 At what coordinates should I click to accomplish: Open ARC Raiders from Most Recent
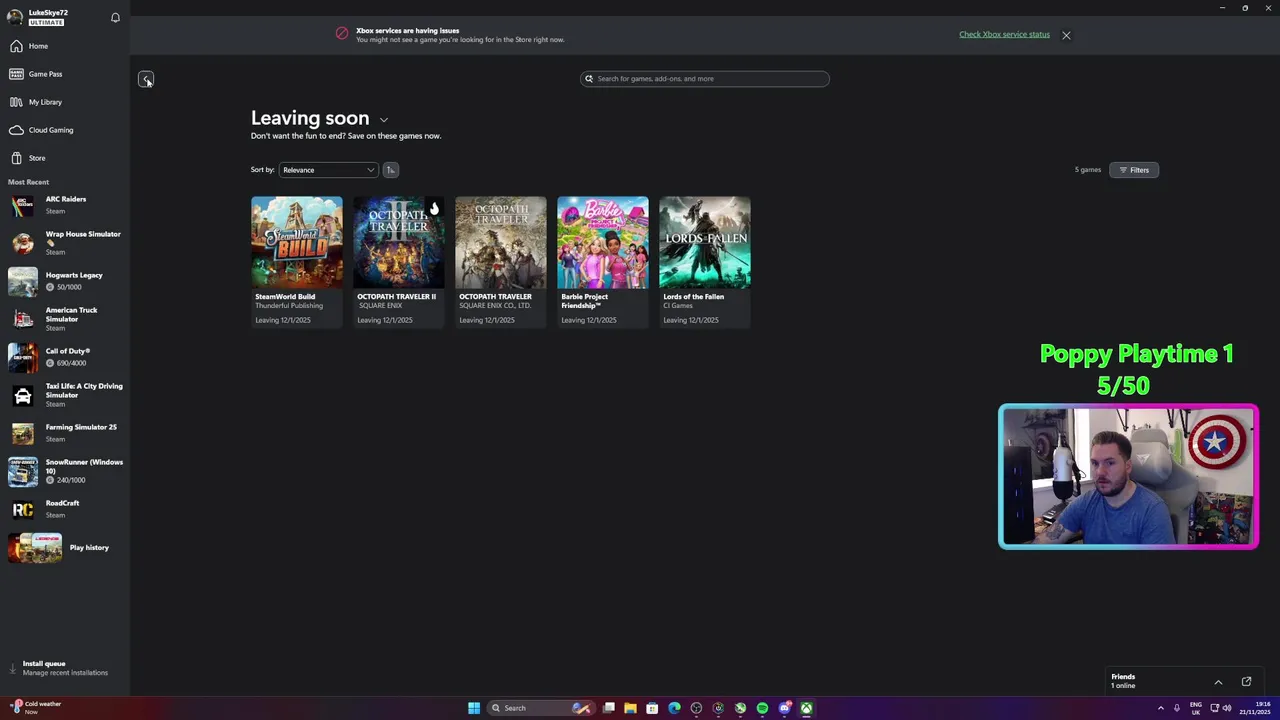coord(65,205)
